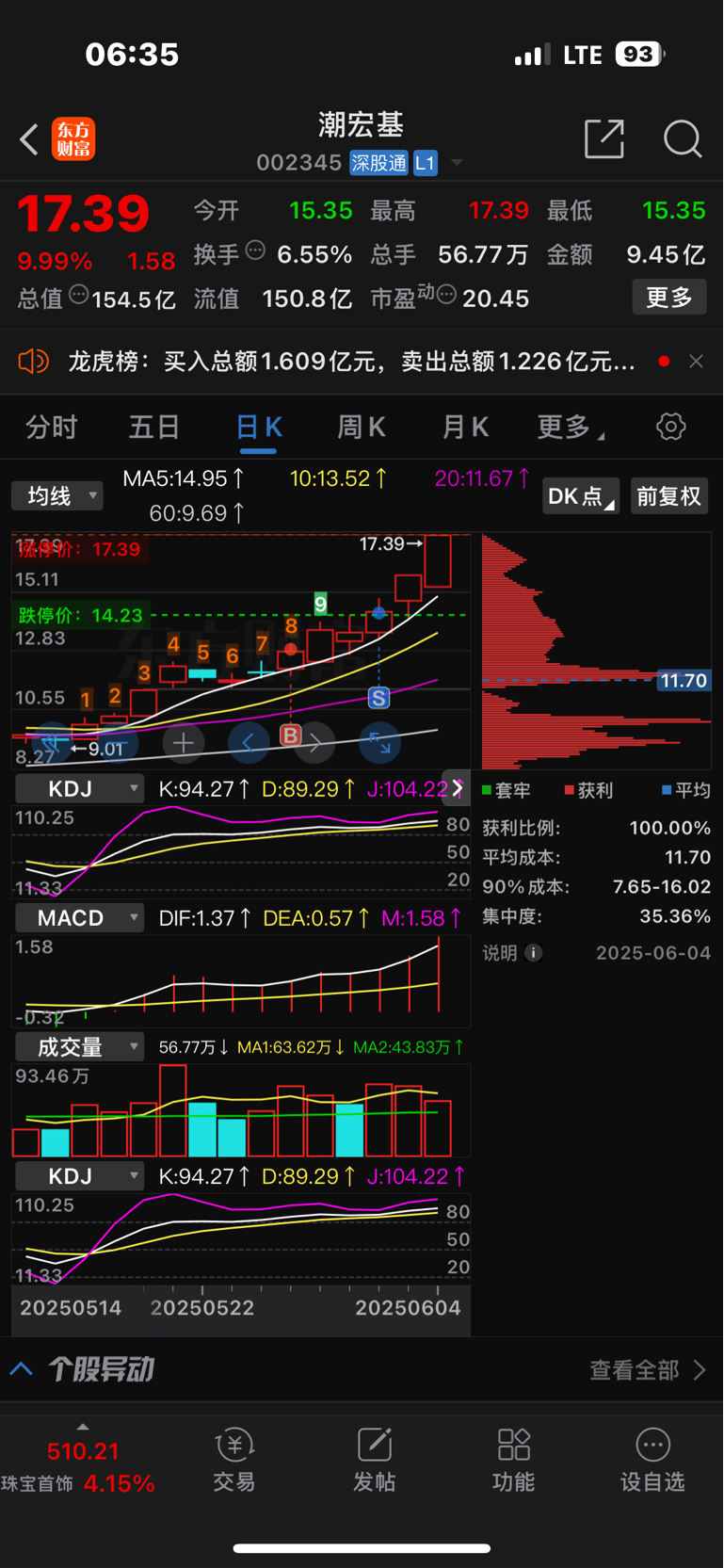Tap the fullscreen expand chart icon
This screenshot has height=1568, width=724.
tap(380, 743)
